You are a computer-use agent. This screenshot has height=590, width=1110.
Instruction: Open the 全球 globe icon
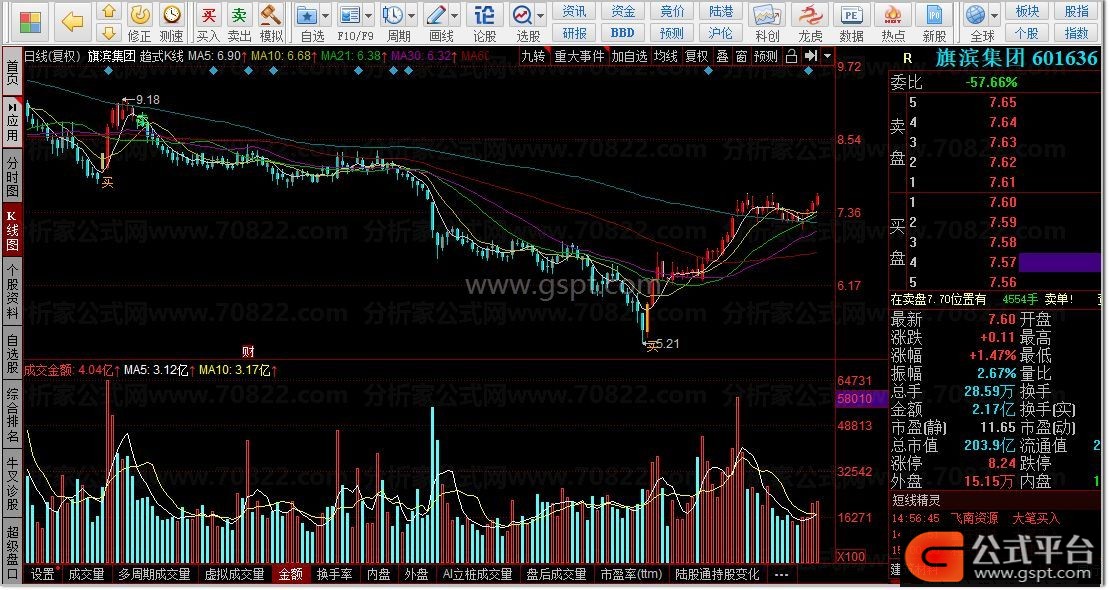pos(975,15)
